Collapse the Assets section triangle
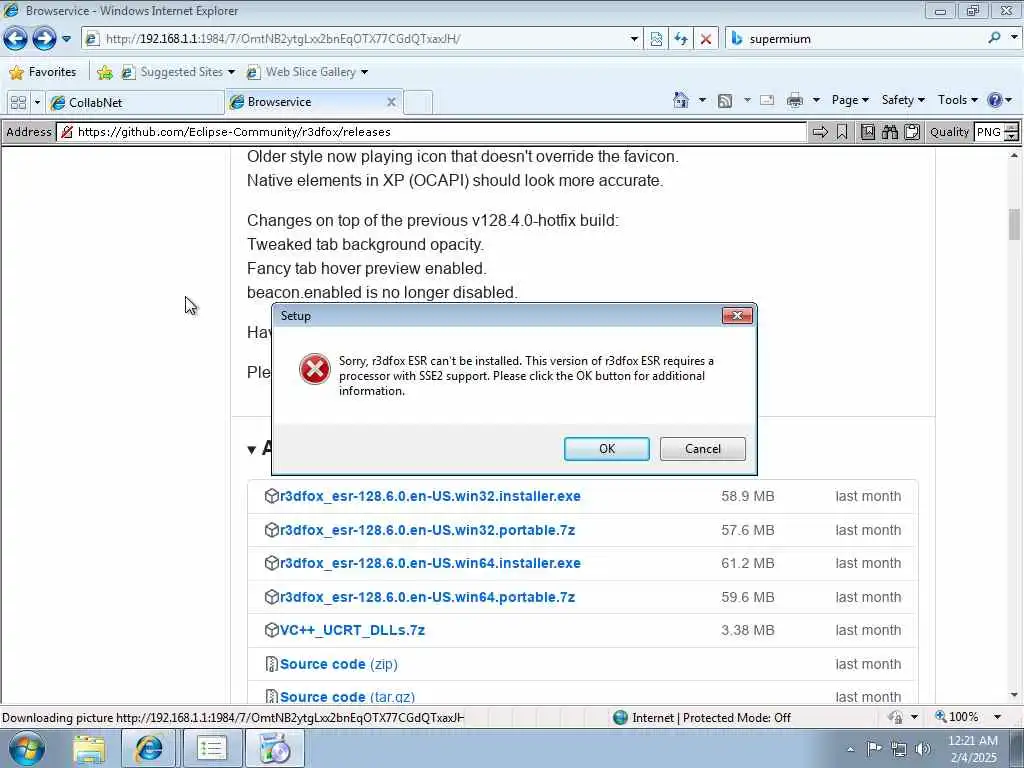Image resolution: width=1024 pixels, height=768 pixels. 252,449
